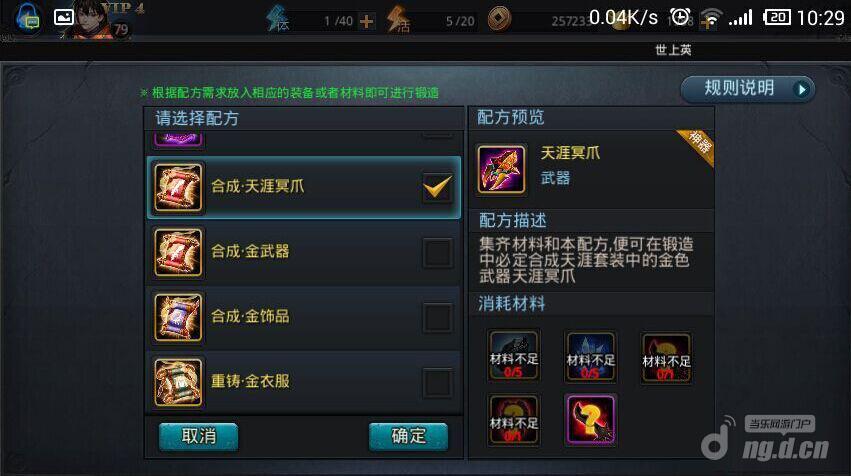The image size is (851, 476).
Task: Click the 取消 cancel button
Action: click(199, 436)
